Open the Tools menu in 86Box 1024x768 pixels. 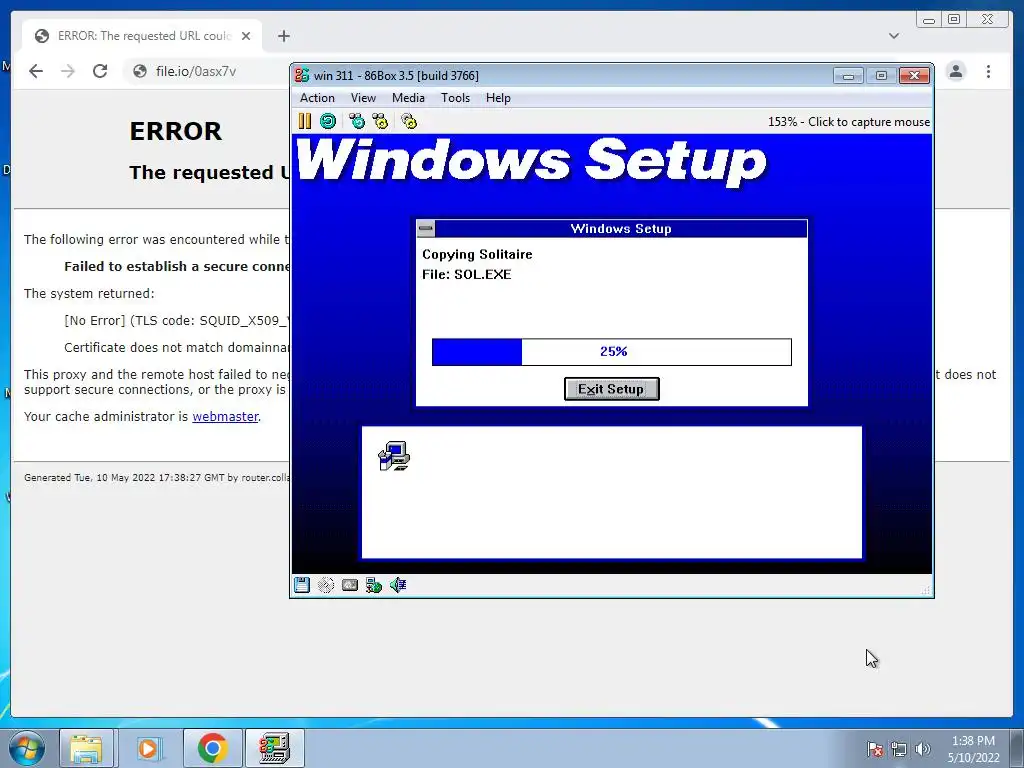(455, 98)
